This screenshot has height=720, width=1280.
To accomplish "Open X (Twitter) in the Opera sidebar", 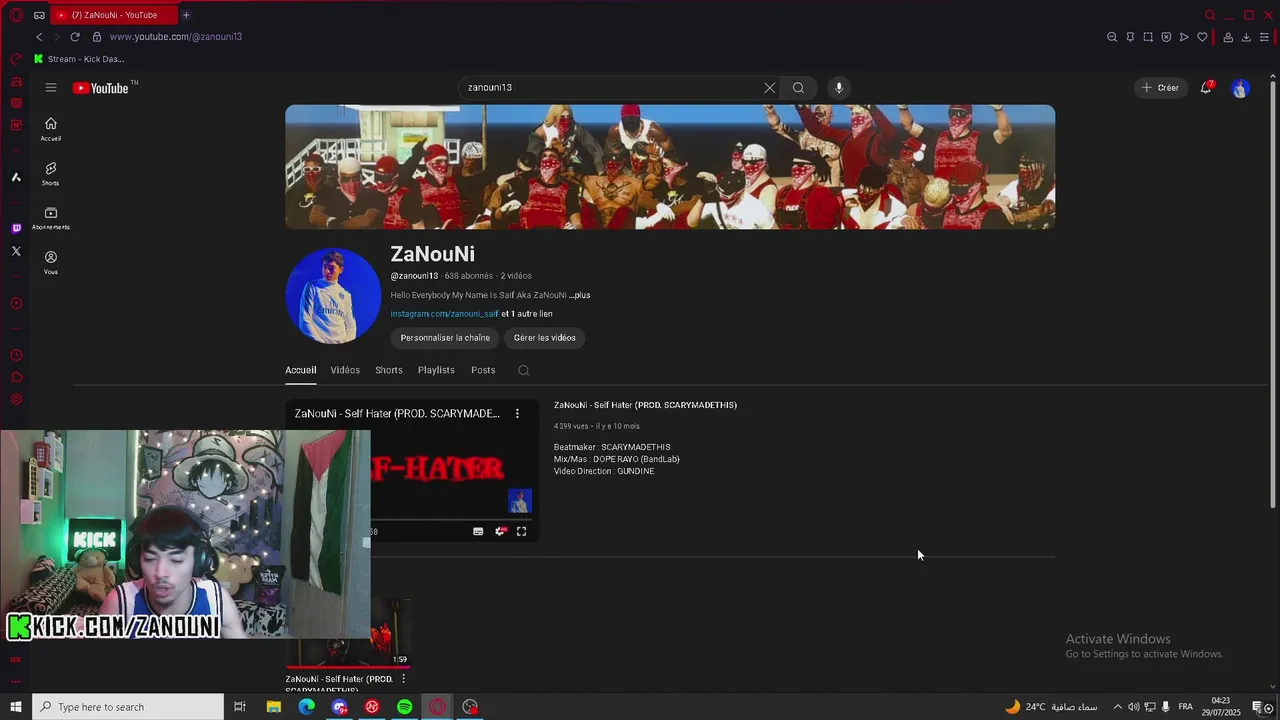I will click(16, 251).
